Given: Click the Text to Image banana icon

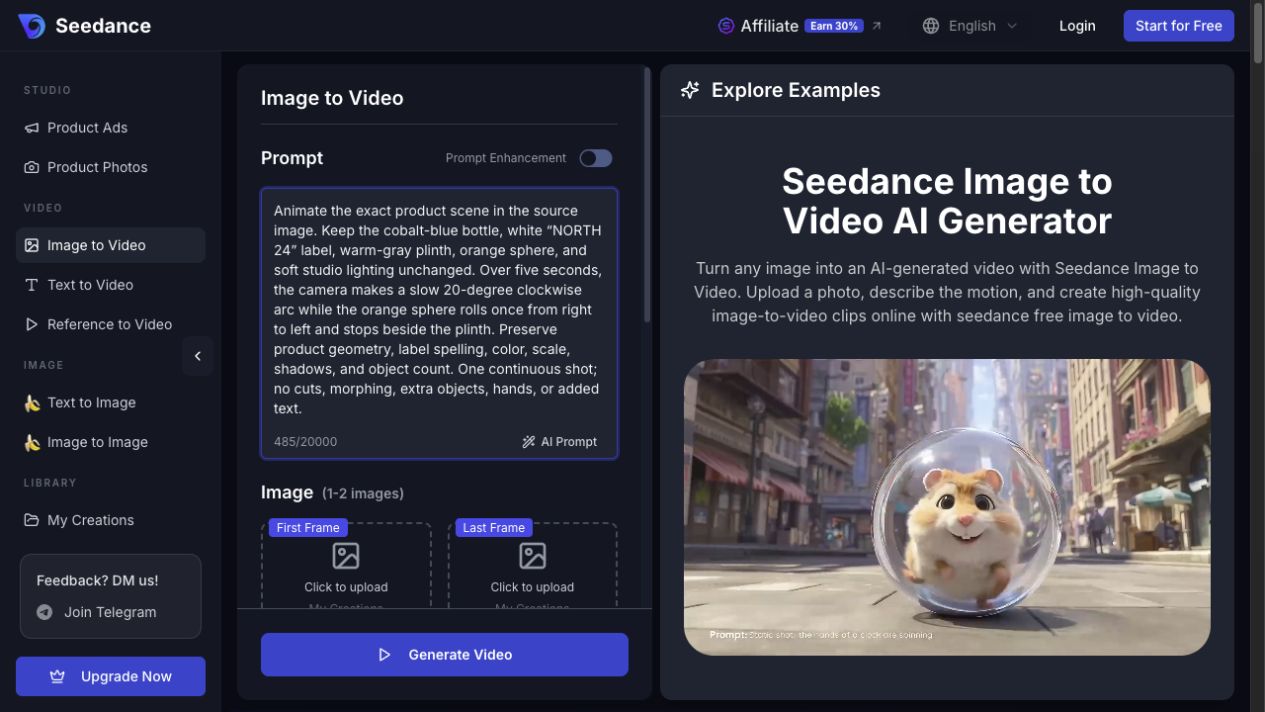Looking at the screenshot, I should [32, 403].
